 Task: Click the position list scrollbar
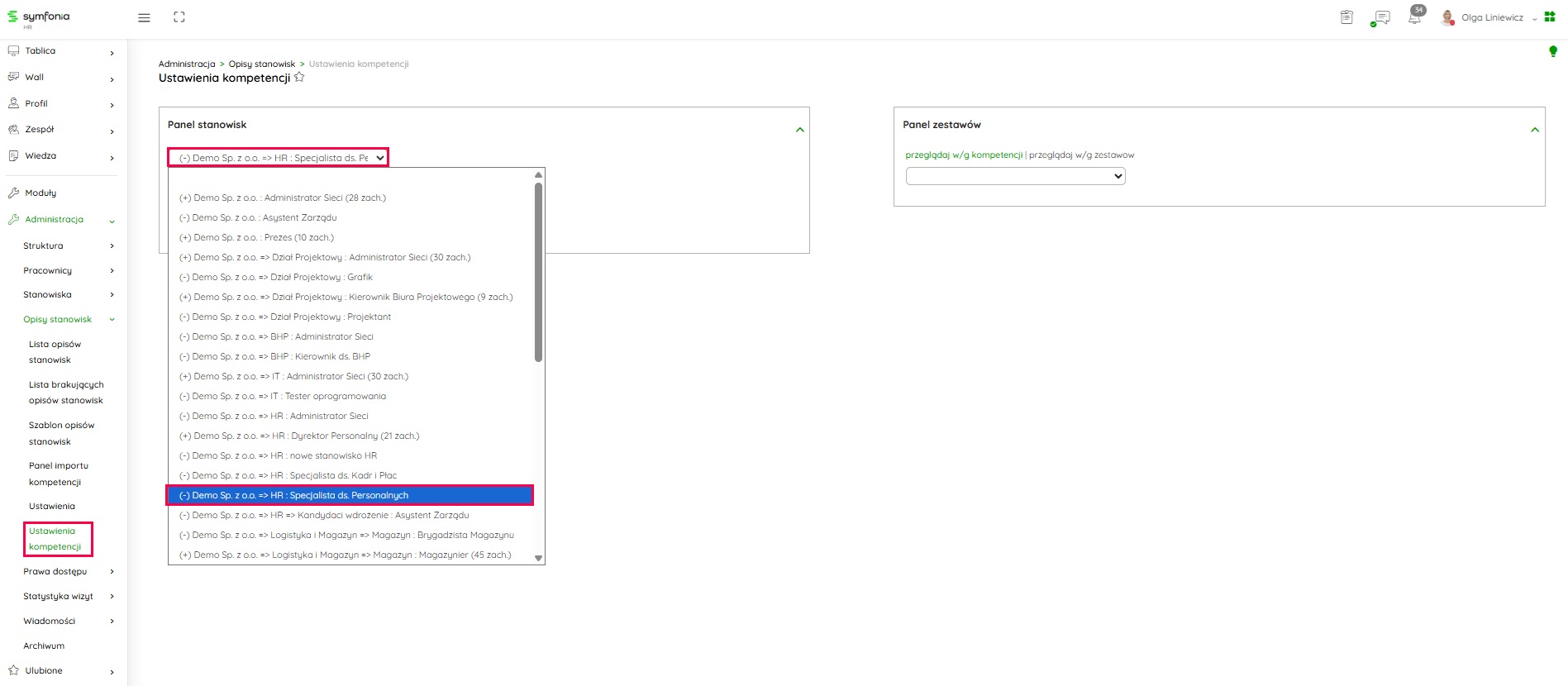coord(538,273)
